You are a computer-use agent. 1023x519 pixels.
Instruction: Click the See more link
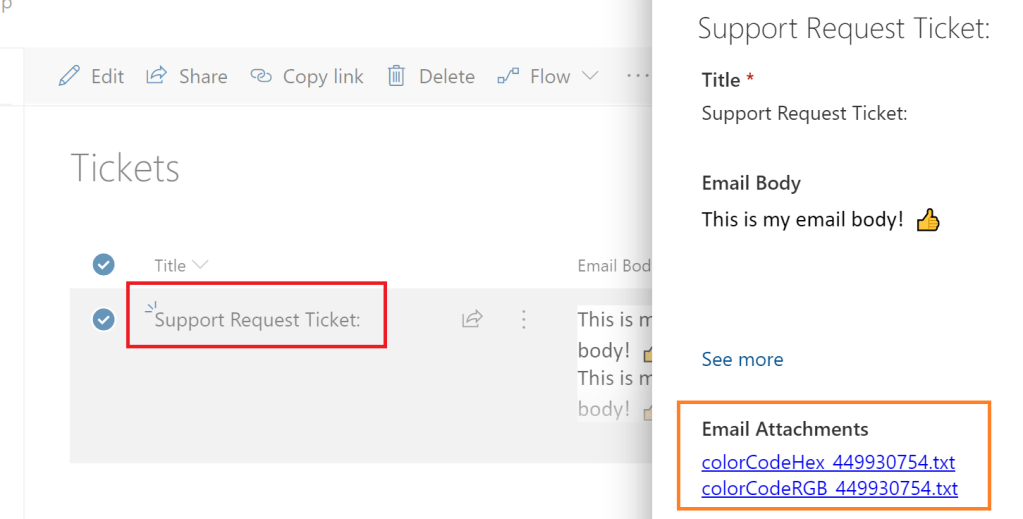(742, 359)
